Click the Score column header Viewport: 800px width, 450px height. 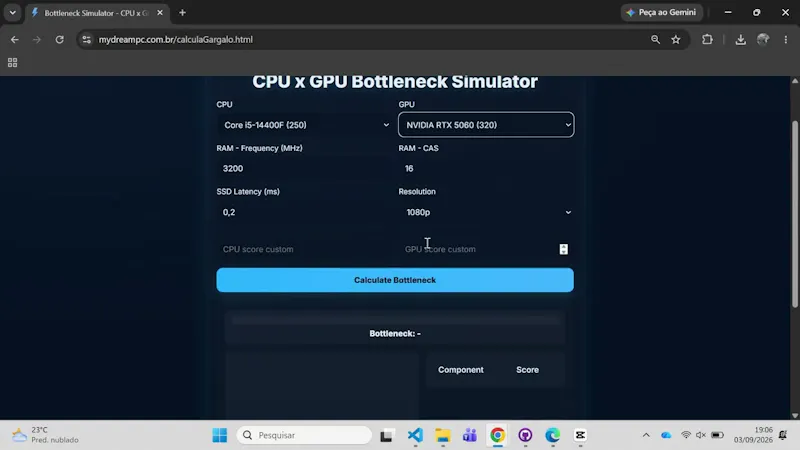point(527,370)
